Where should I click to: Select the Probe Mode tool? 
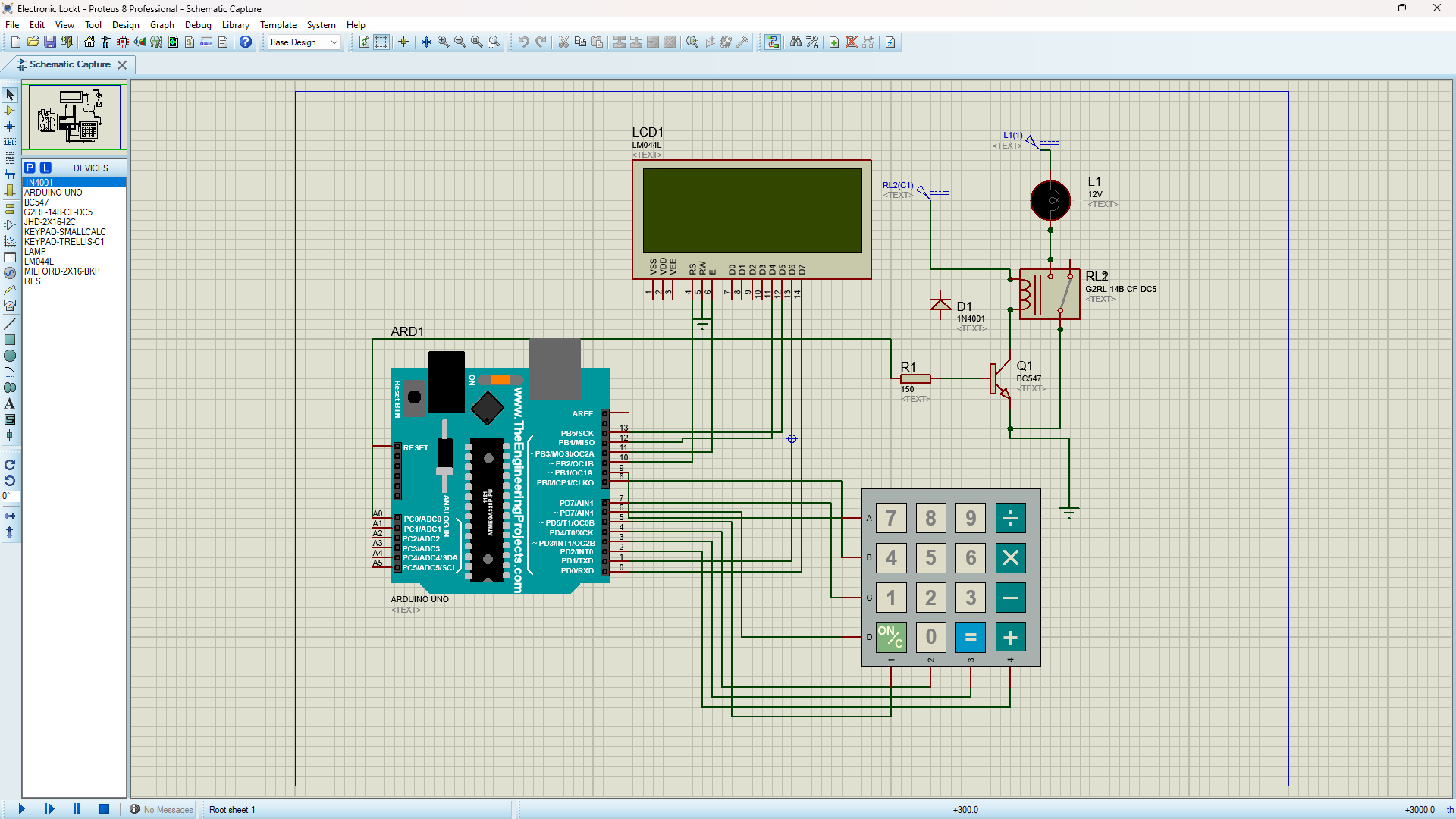coord(10,289)
